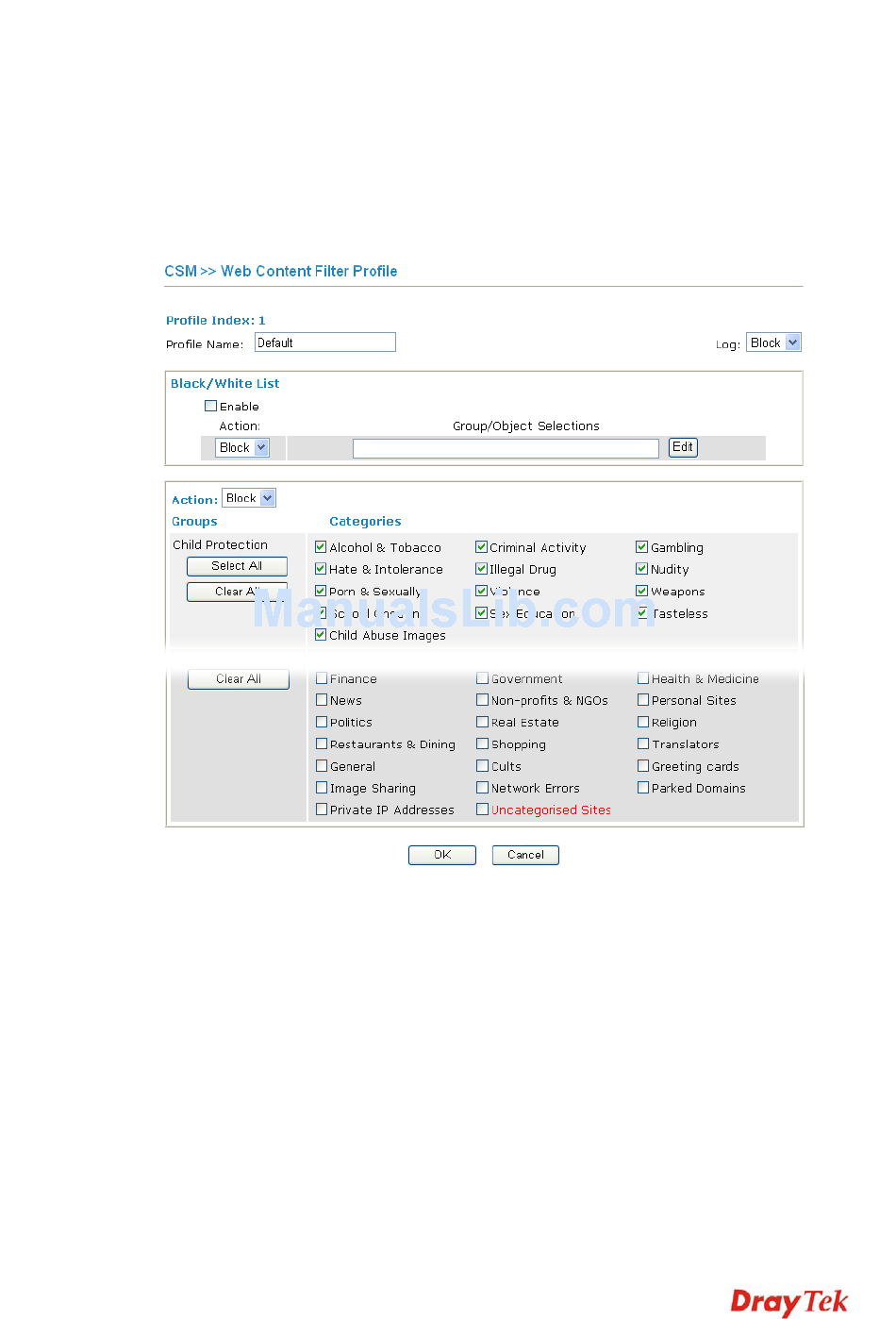The image size is (896, 1319).
Task: Expand the Black/White List action dropdown
Action: coord(242,448)
